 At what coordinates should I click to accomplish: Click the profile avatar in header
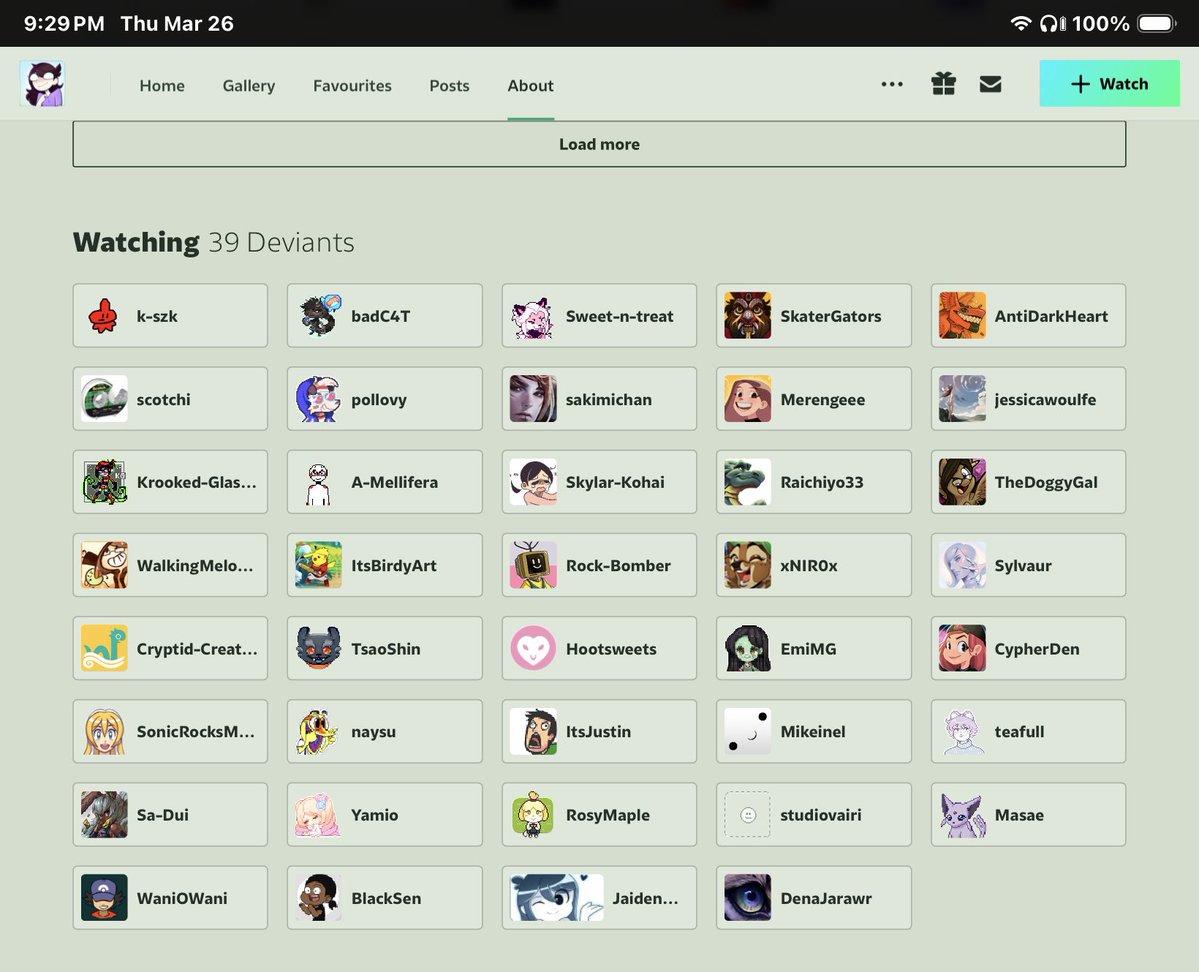click(42, 83)
